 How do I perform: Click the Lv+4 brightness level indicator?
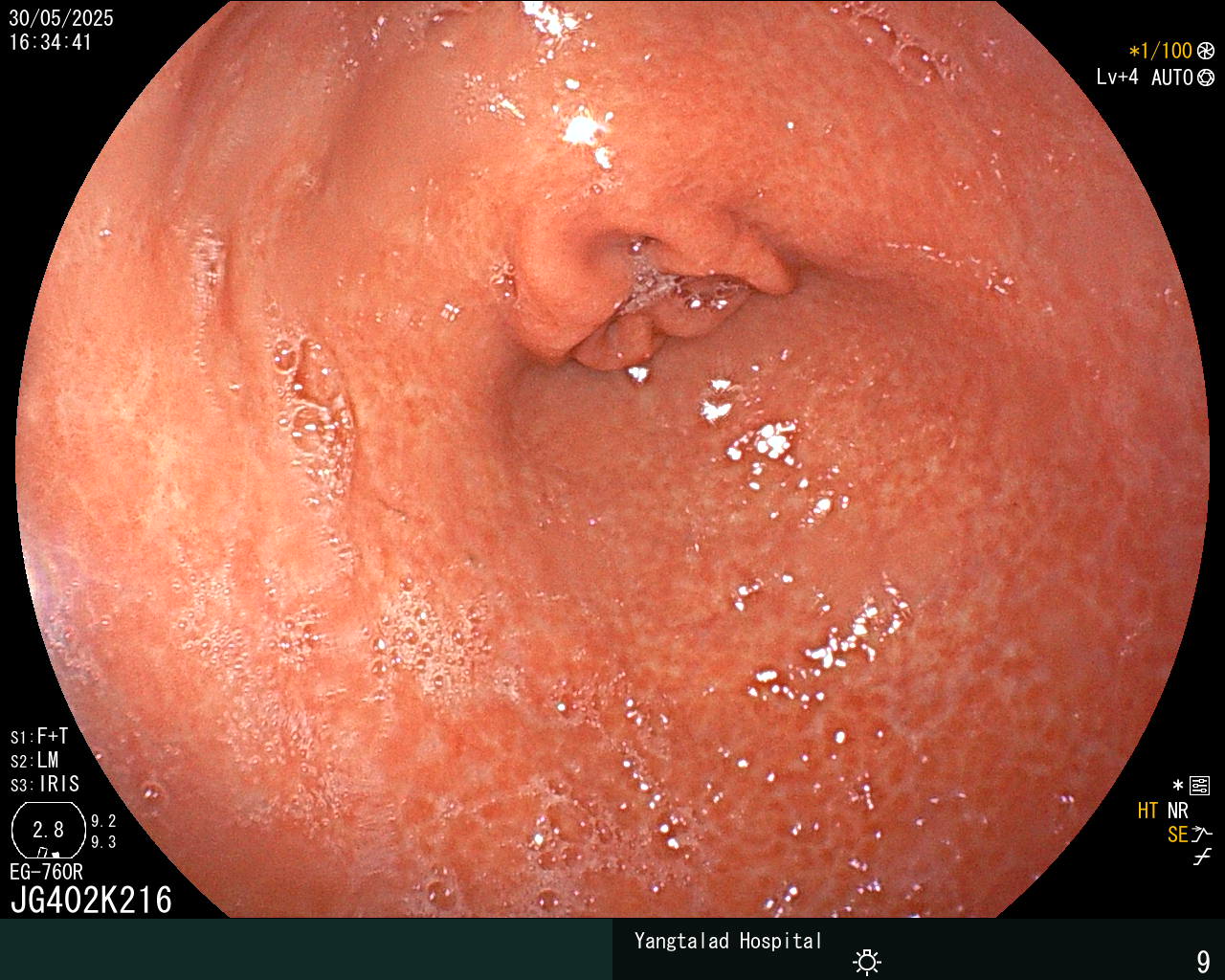tap(1118, 78)
